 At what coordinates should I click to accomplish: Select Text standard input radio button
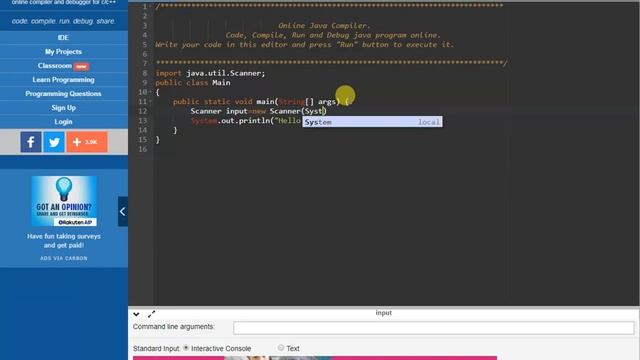click(x=281, y=348)
